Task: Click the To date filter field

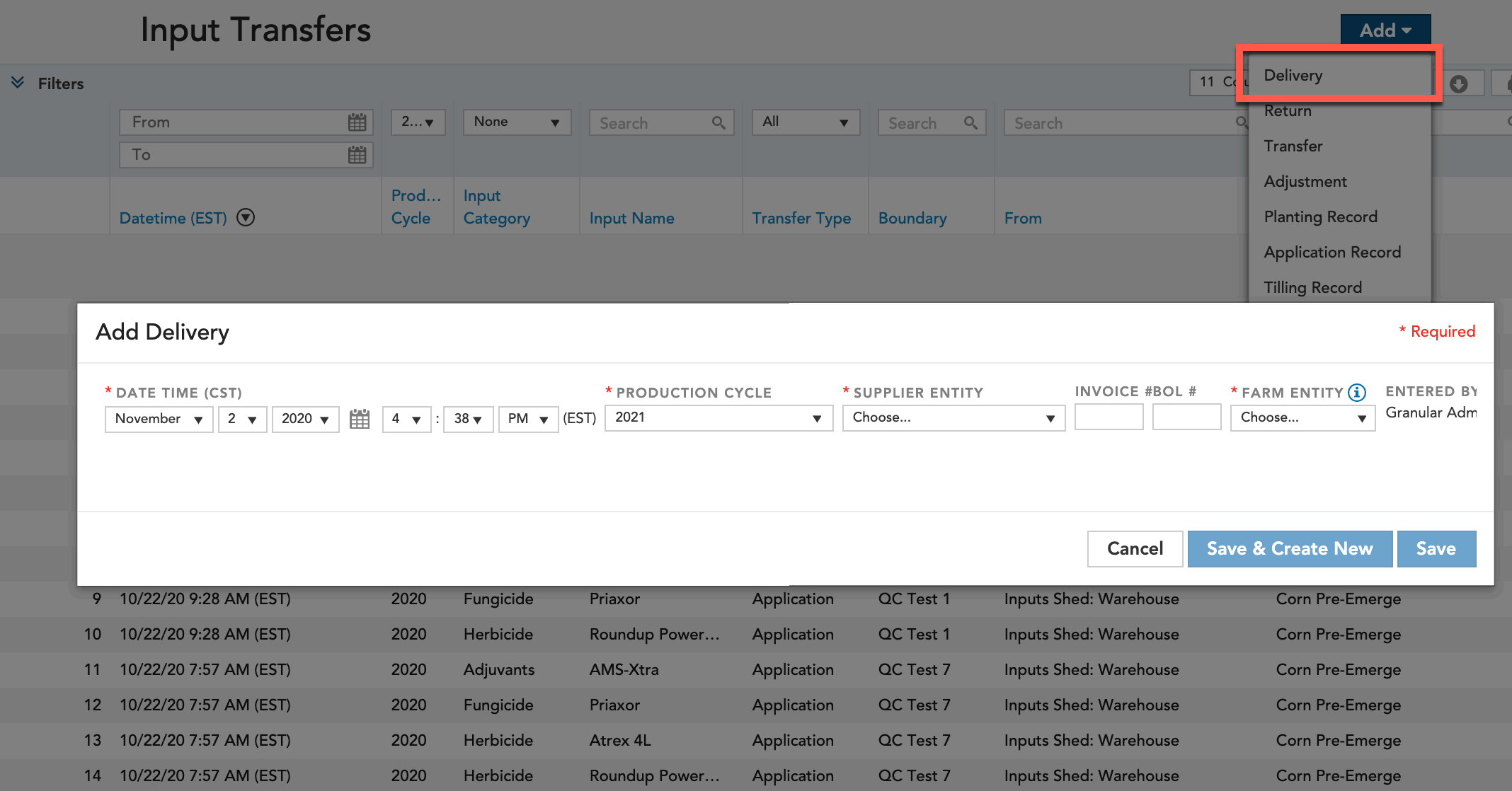Action: coord(246,154)
